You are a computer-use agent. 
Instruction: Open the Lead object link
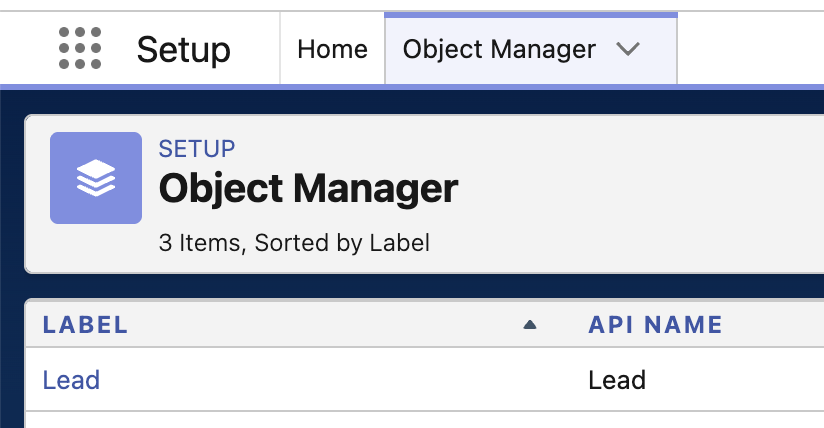[x=71, y=380]
